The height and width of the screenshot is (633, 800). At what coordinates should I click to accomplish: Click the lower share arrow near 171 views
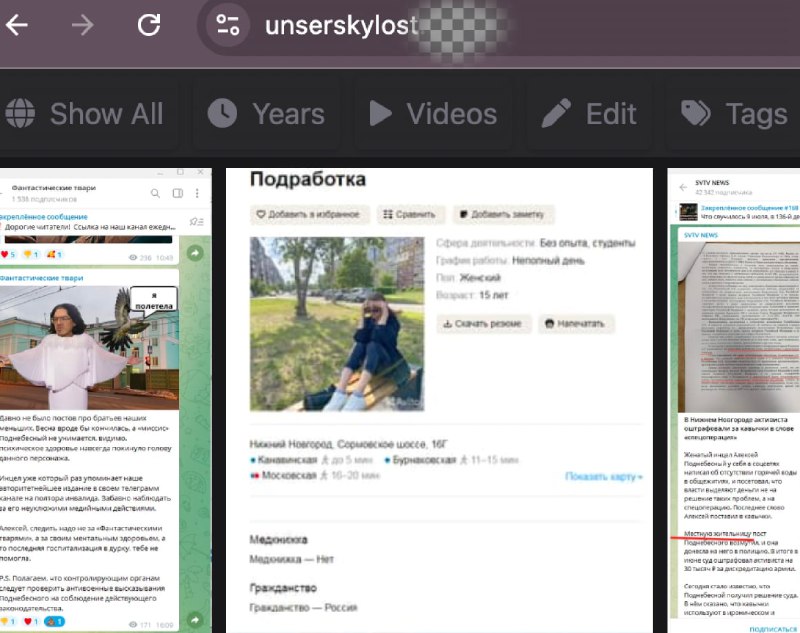click(195, 620)
